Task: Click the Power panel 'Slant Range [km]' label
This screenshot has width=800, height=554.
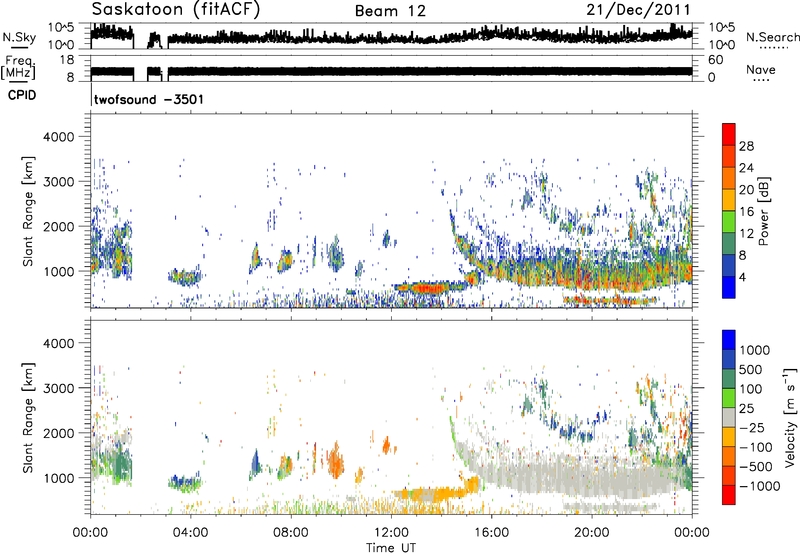Action: [x=28, y=211]
